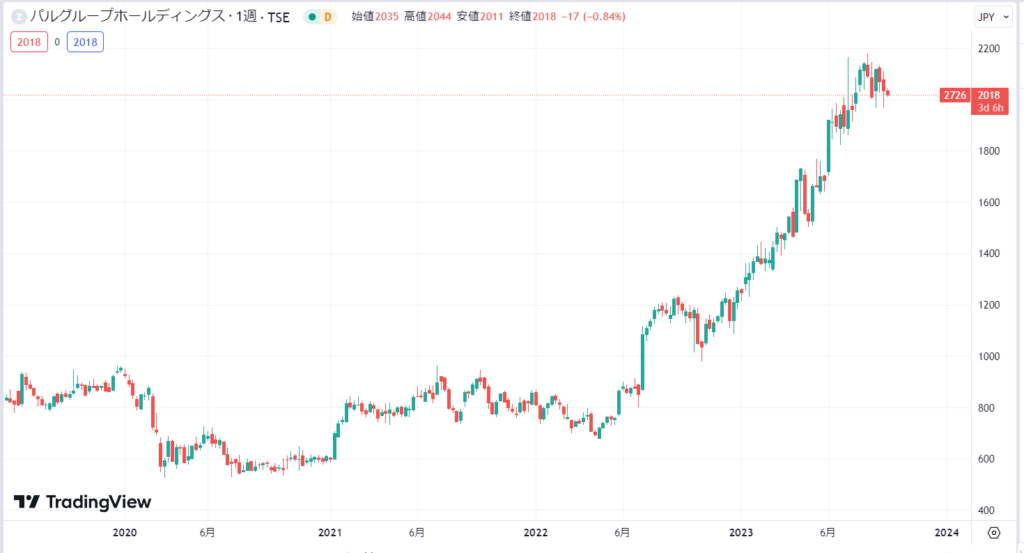1024x553 pixels.
Task: Click the blue 2018 buy price button
Action: tap(85, 41)
